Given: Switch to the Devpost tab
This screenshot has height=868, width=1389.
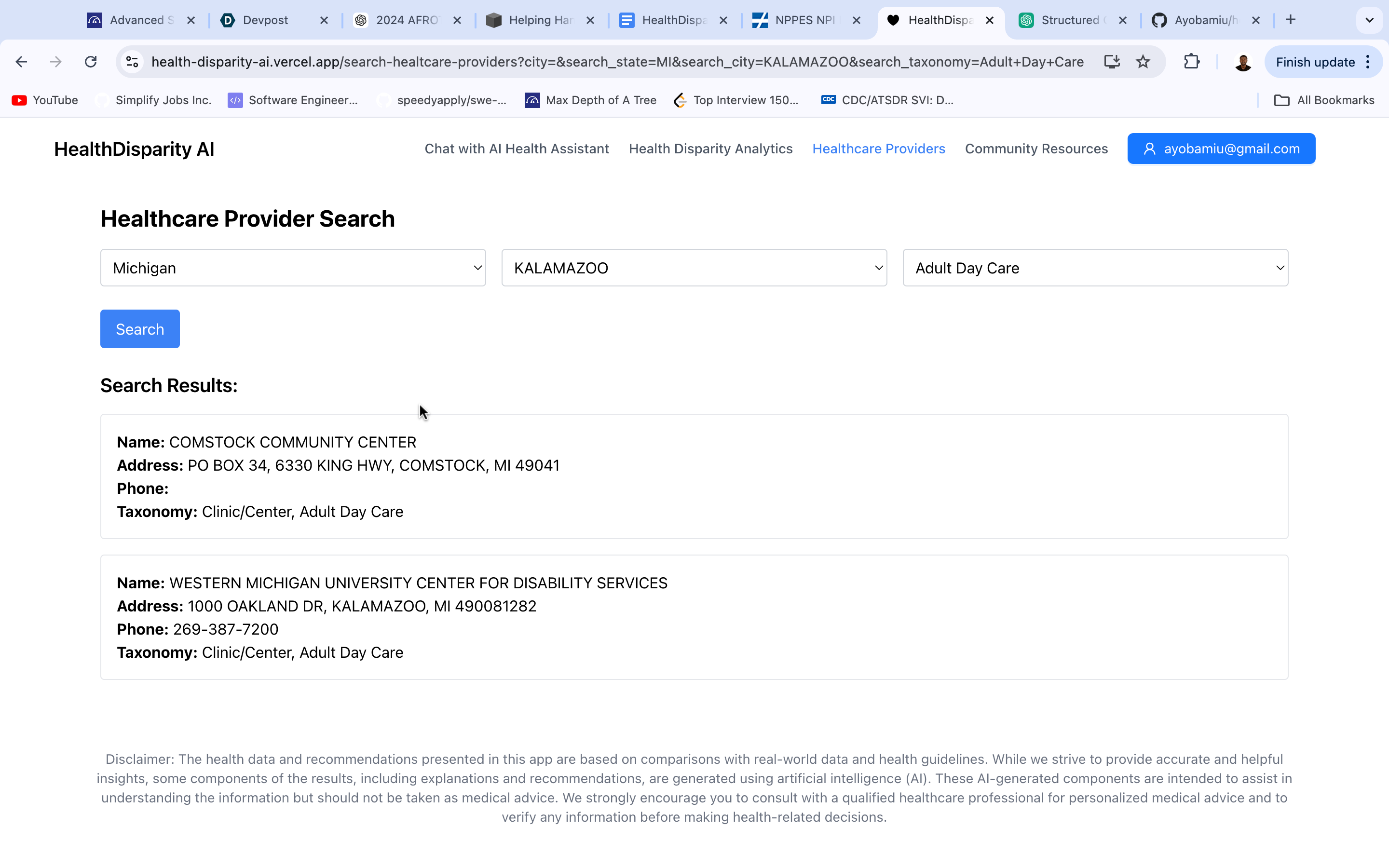Looking at the screenshot, I should [x=265, y=20].
